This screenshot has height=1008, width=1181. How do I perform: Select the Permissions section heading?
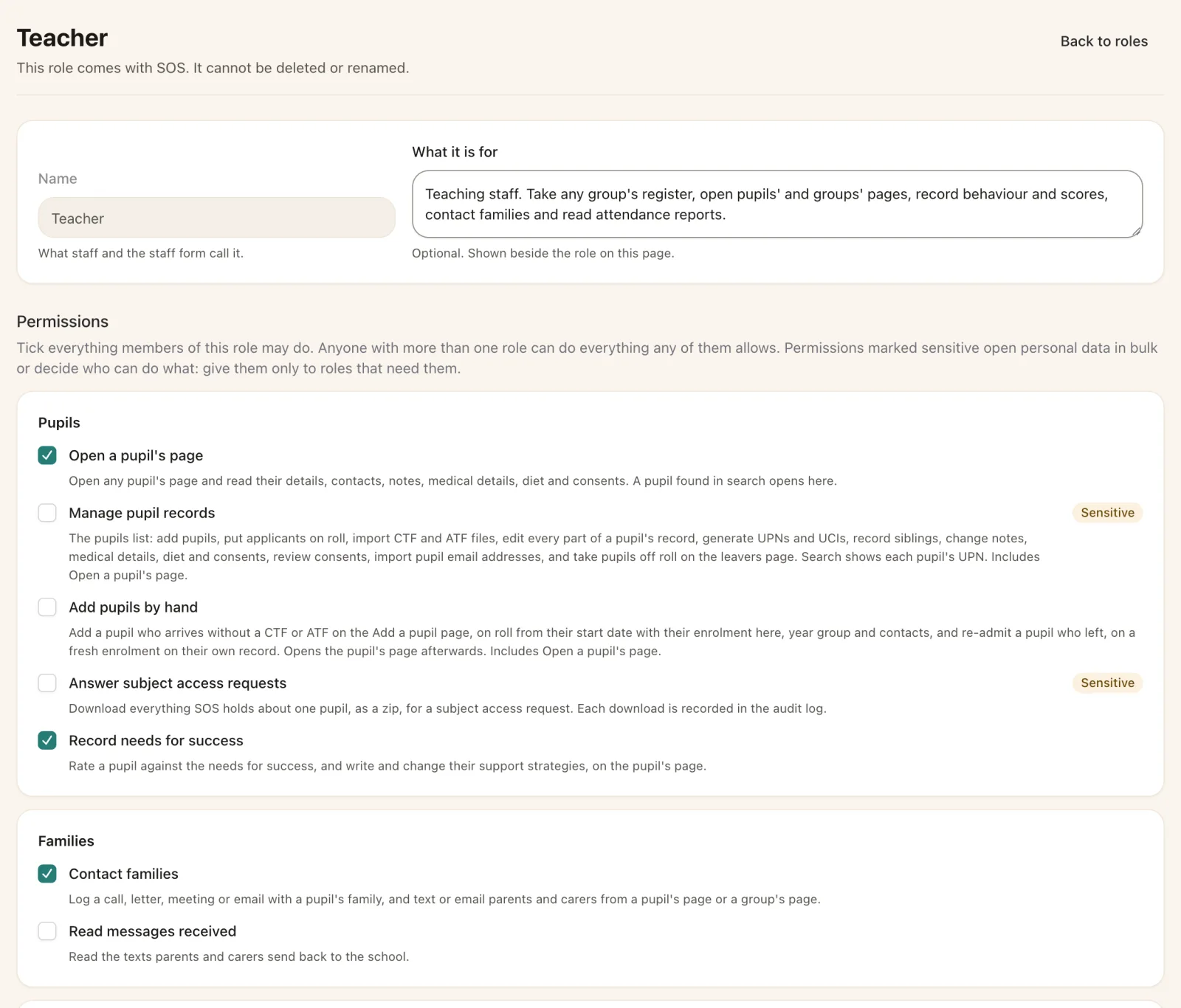(63, 322)
